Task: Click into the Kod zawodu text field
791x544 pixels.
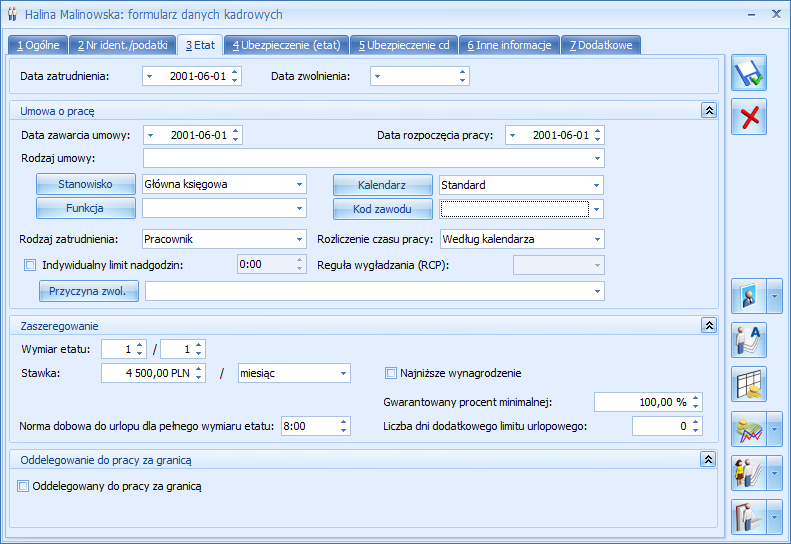Action: point(515,209)
